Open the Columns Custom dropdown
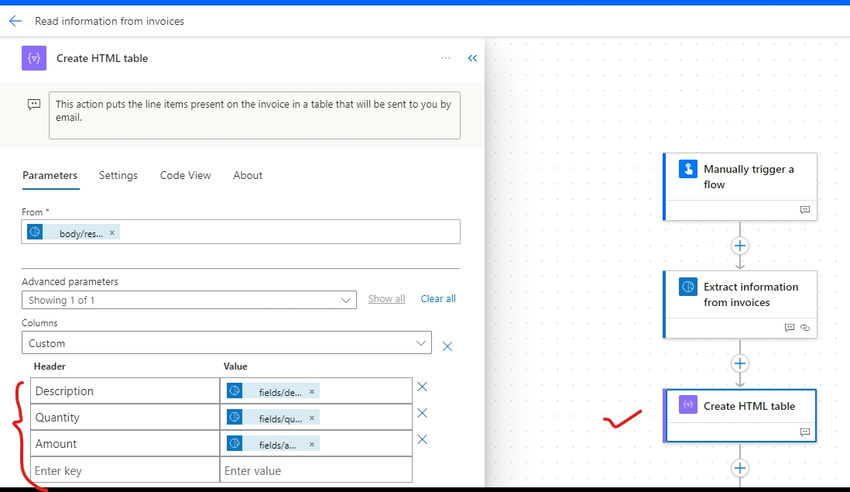 pos(227,343)
